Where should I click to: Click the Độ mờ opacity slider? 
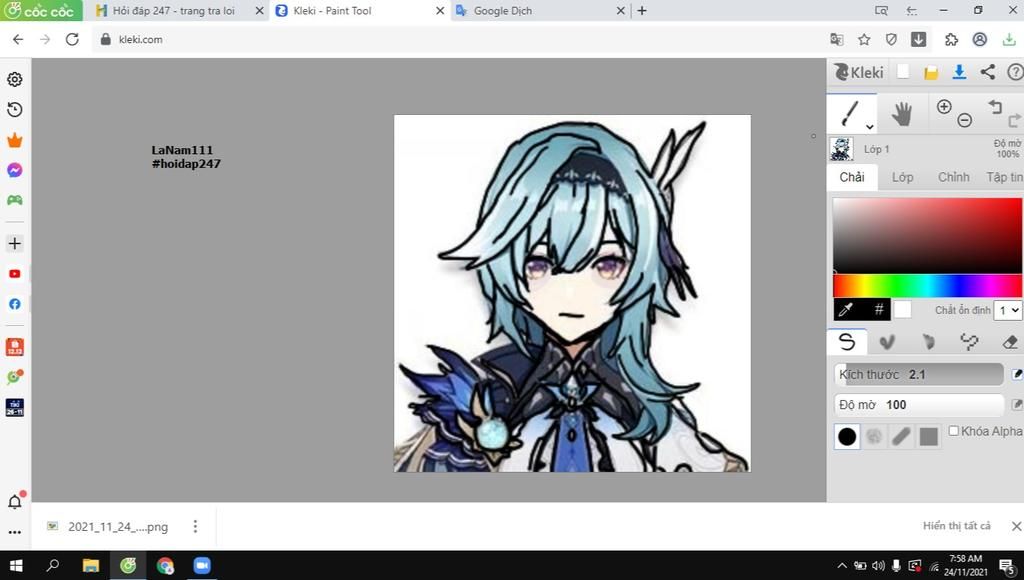pyautogui.click(x=919, y=405)
